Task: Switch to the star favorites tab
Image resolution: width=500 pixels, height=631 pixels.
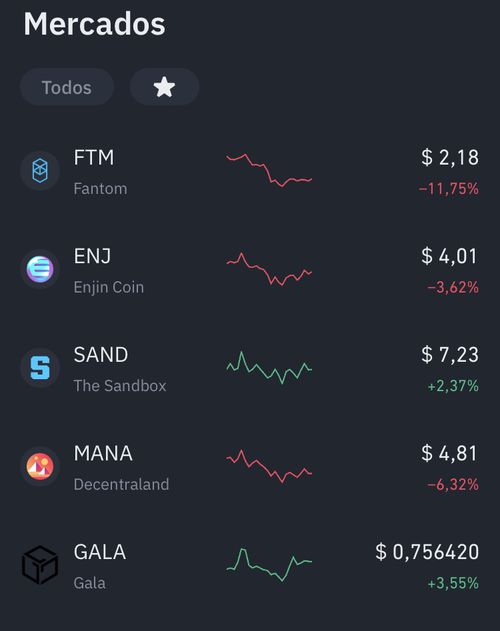Action: (164, 87)
